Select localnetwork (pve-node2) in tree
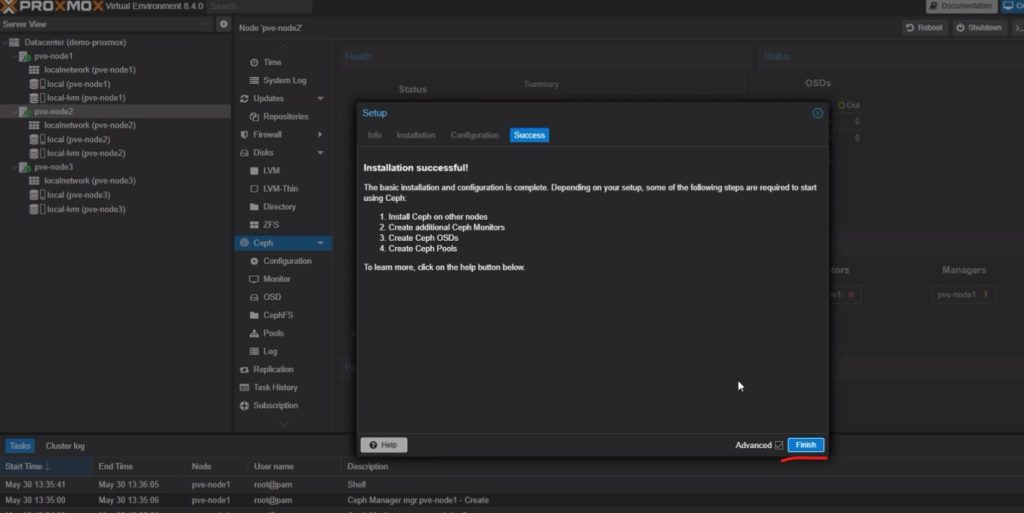Screen dimensions: 1024x513 (x=89, y=125)
